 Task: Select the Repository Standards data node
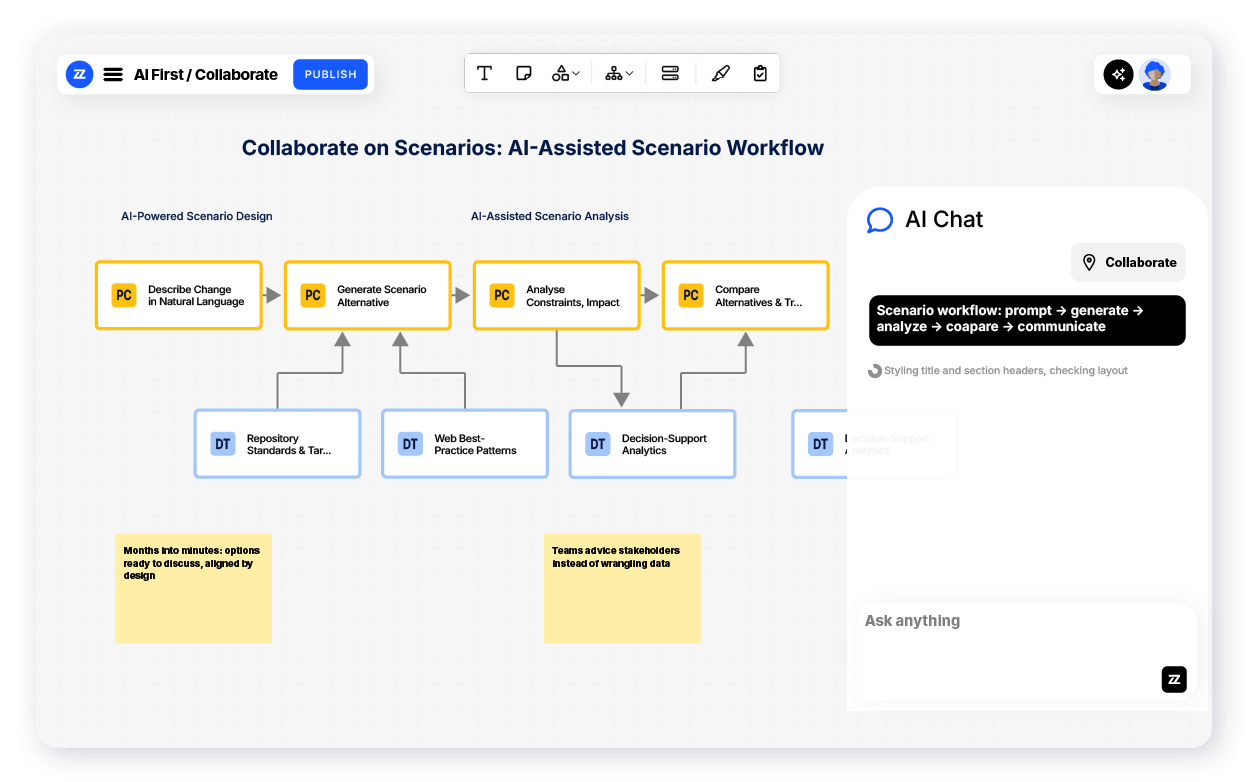(x=277, y=443)
